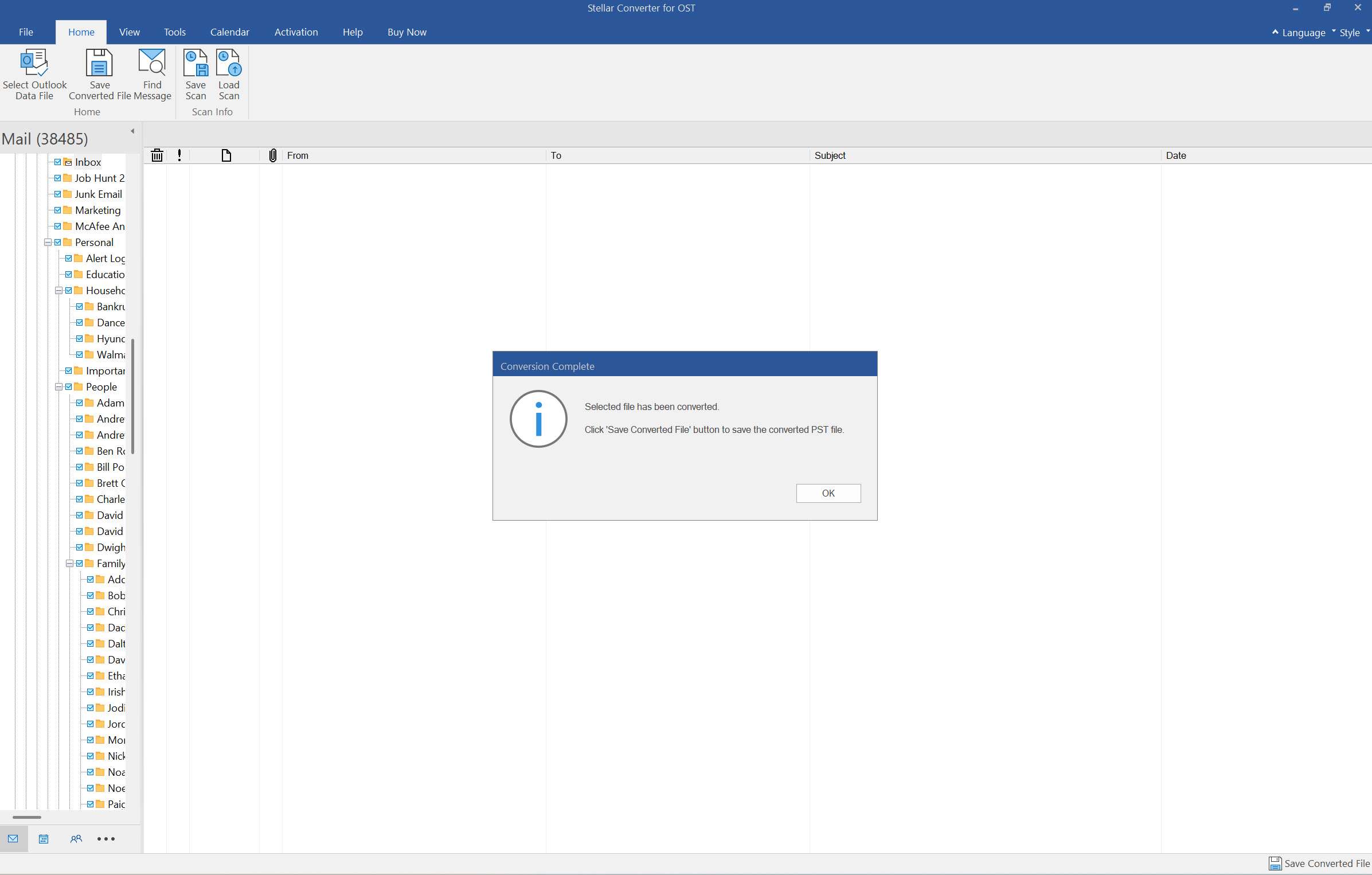
Task: Sort messages by Date column
Action: pos(1266,155)
